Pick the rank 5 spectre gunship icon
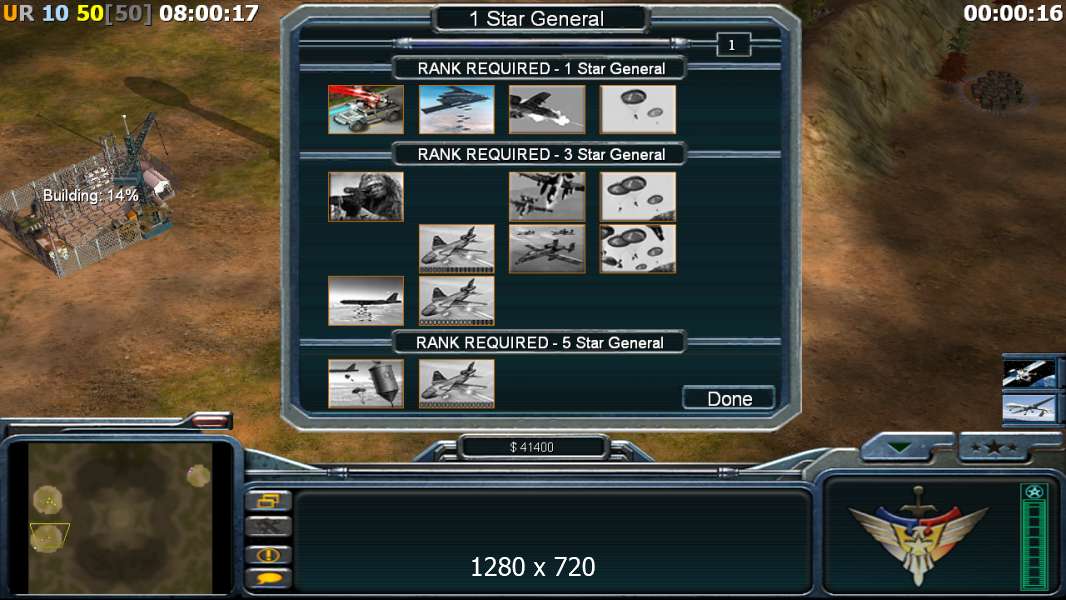 tap(456, 384)
